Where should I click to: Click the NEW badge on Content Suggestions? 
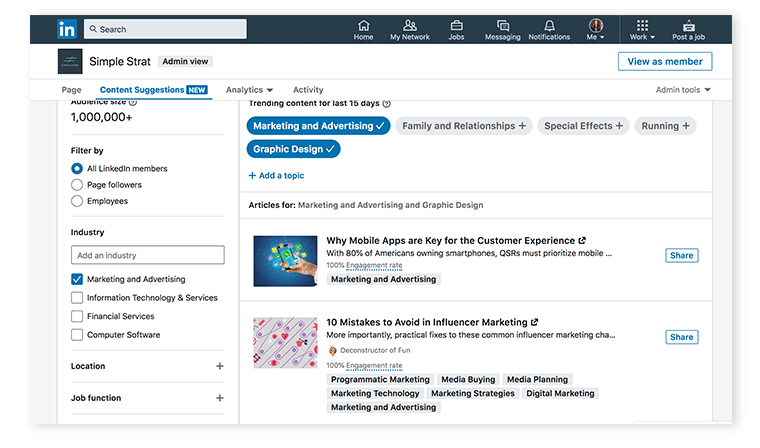tap(197, 90)
